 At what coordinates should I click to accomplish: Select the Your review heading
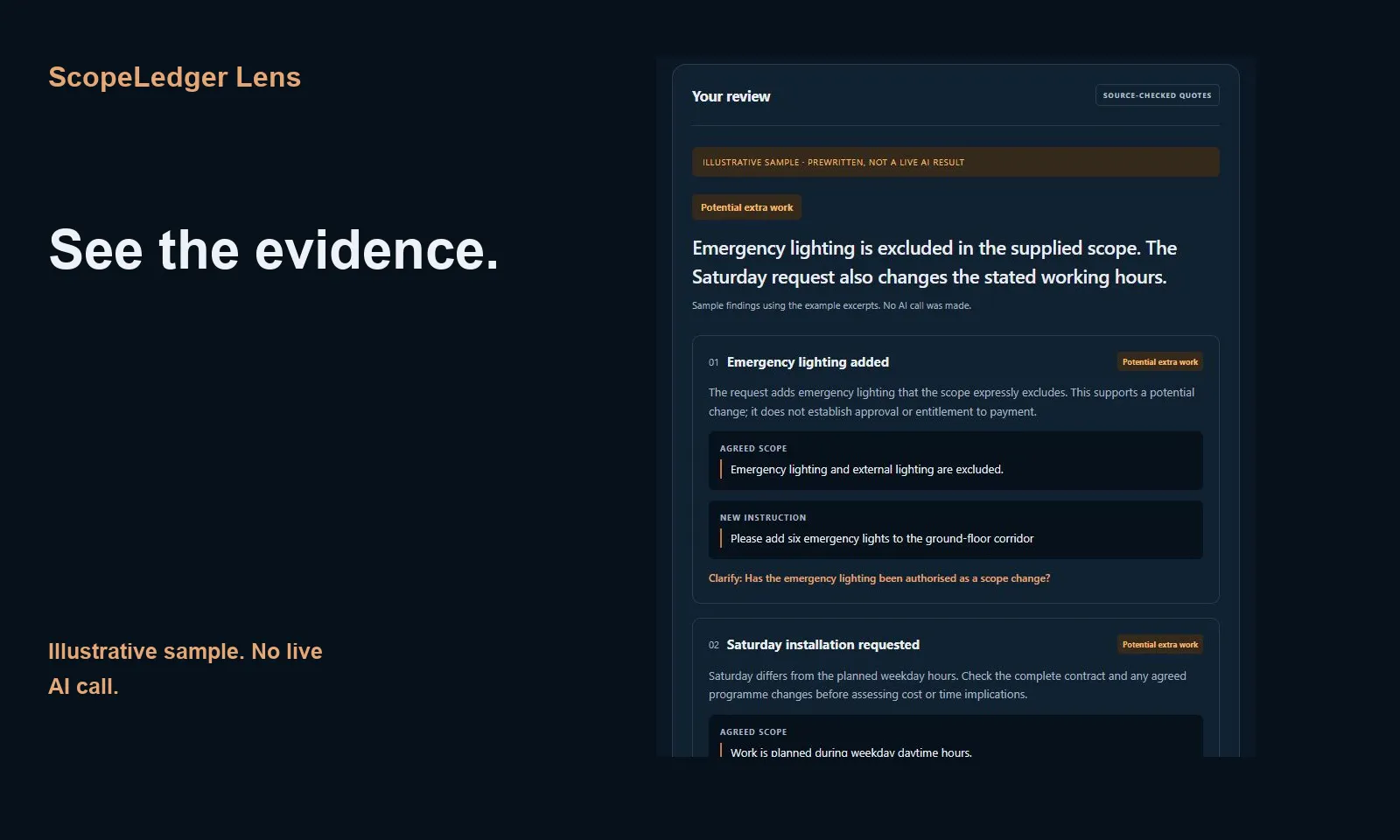coord(731,96)
